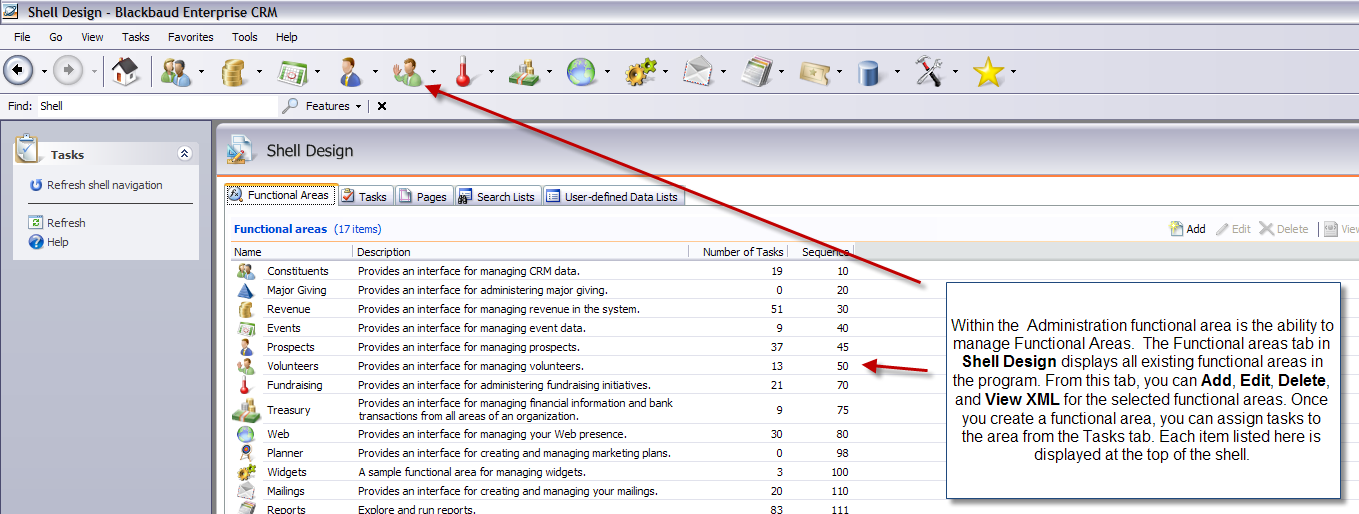This screenshot has height=514, width=1359.
Task: Click Refresh shell navigation link
Action: [x=104, y=185]
